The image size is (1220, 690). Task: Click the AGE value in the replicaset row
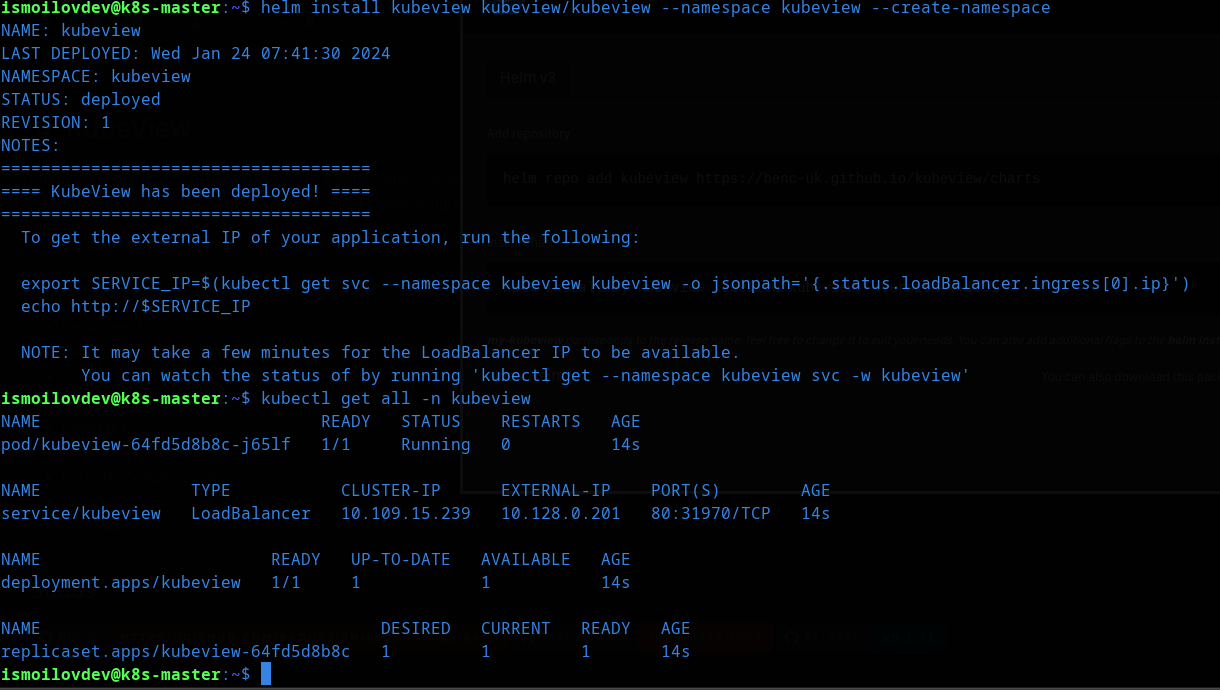(676, 652)
